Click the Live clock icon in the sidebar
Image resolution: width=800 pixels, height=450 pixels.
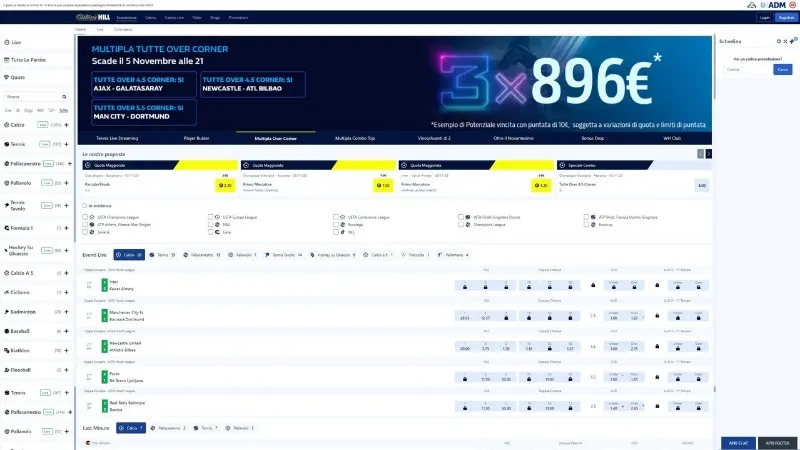(7, 42)
